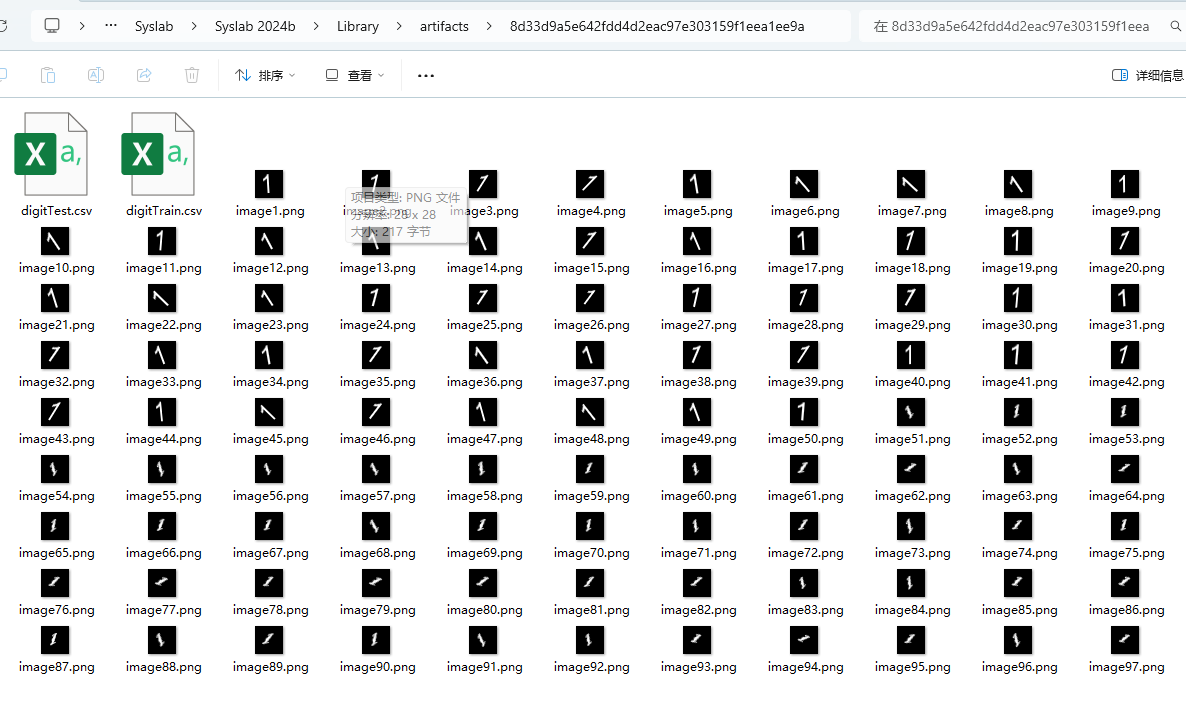
Task: Go to Library breadcrumb folder
Action: coord(358,26)
